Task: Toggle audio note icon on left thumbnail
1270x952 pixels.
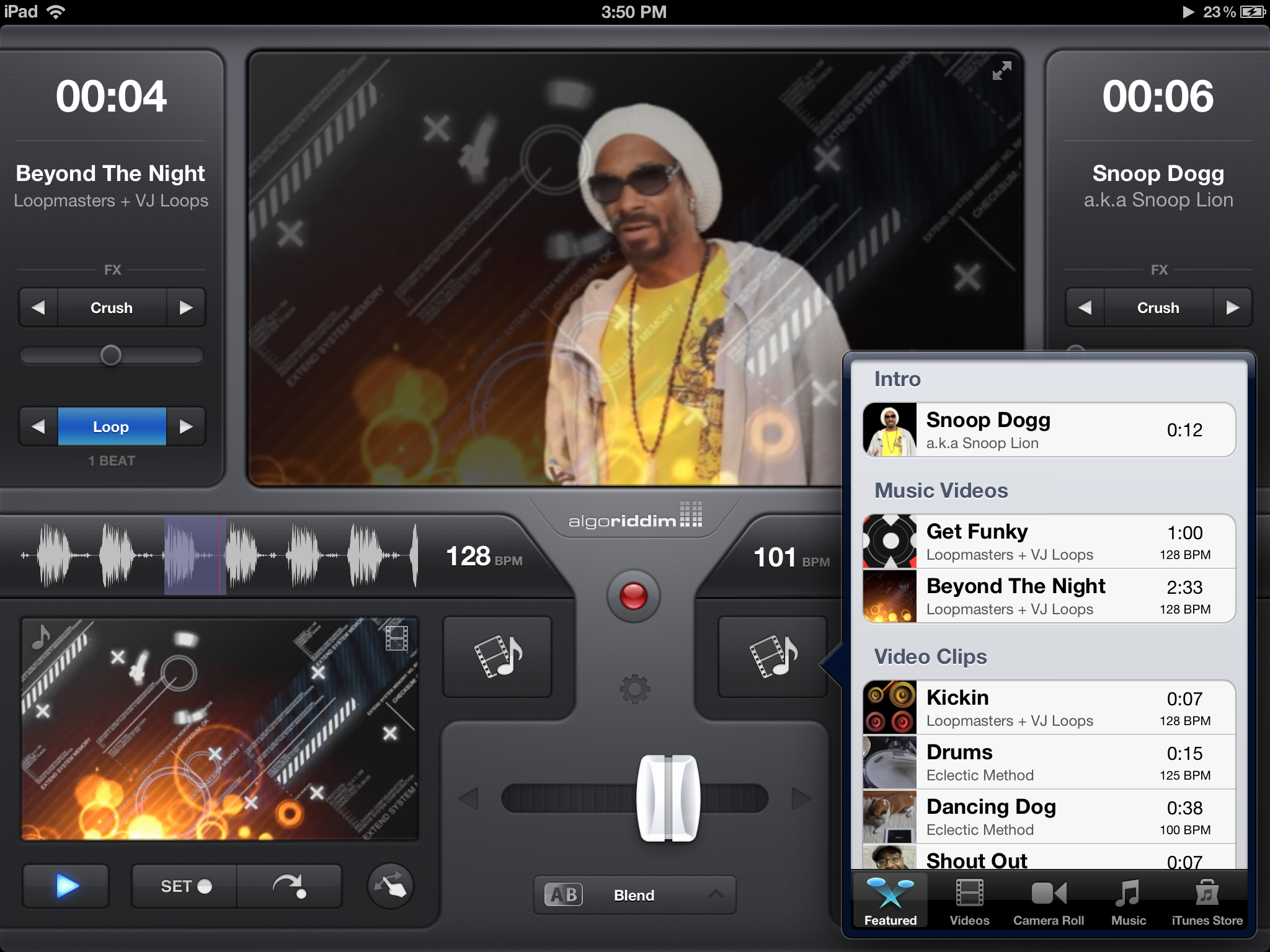Action: pyautogui.click(x=42, y=636)
